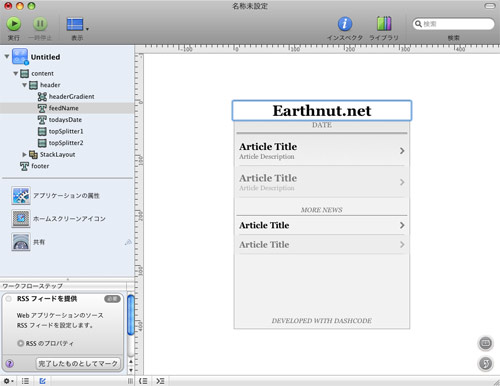Viewport: 500px width, 386px height.
Task: Select the DATE label on canvas
Action: click(x=322, y=125)
